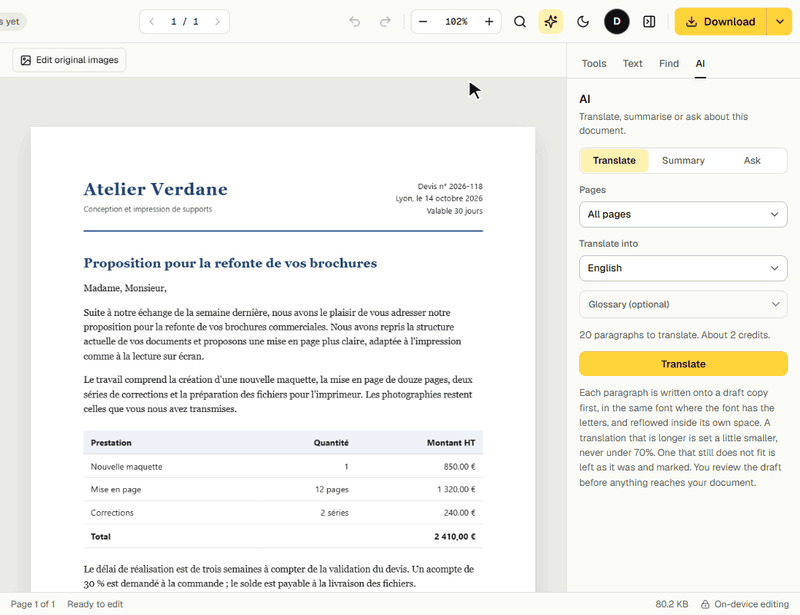Viewport: 800px width, 615px height.
Task: Select the AI tab
Action: 700,63
